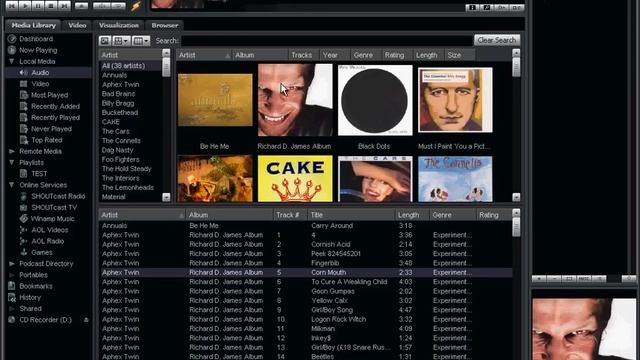Expand the Remote Media node

click(11, 151)
